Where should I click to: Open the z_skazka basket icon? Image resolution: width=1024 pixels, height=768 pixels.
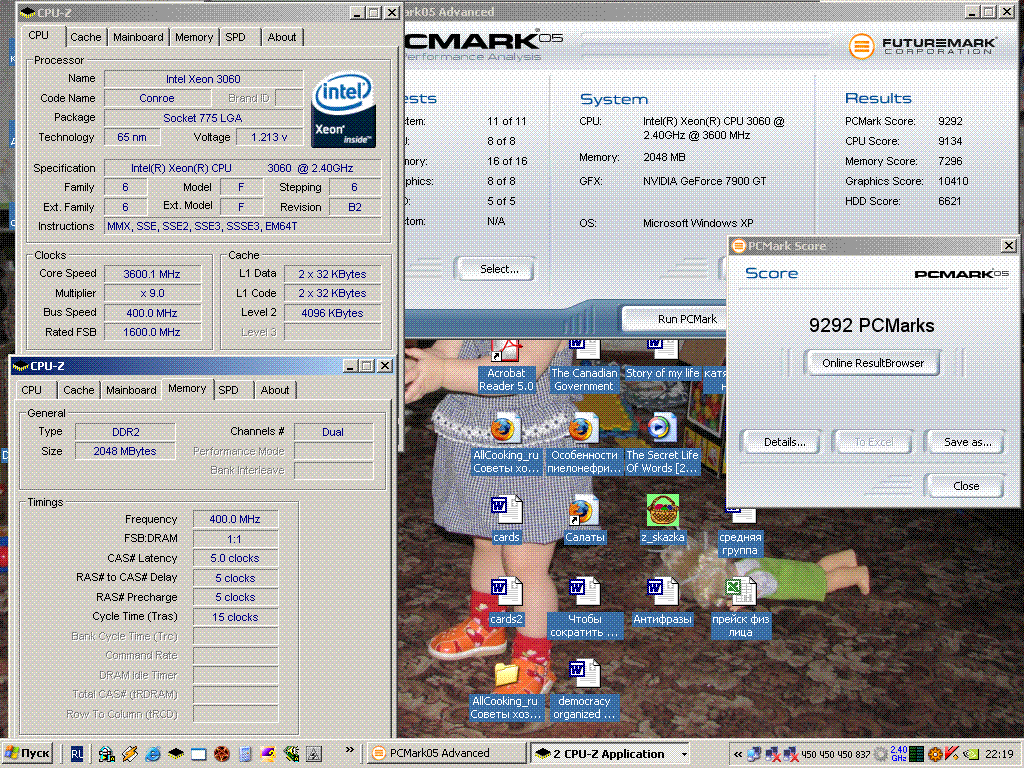click(x=662, y=519)
